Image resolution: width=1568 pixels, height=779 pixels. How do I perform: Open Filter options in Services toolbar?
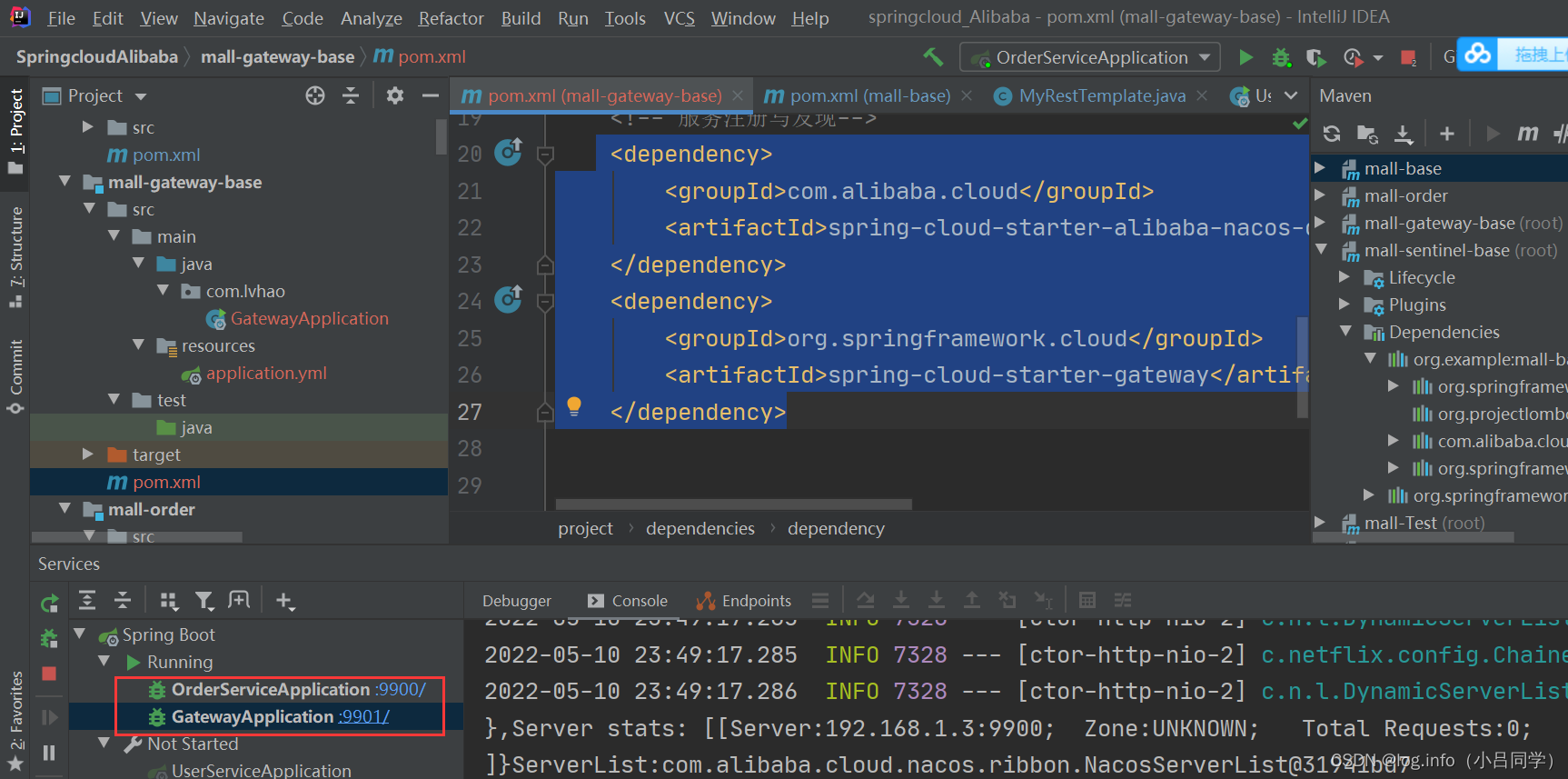[x=204, y=600]
